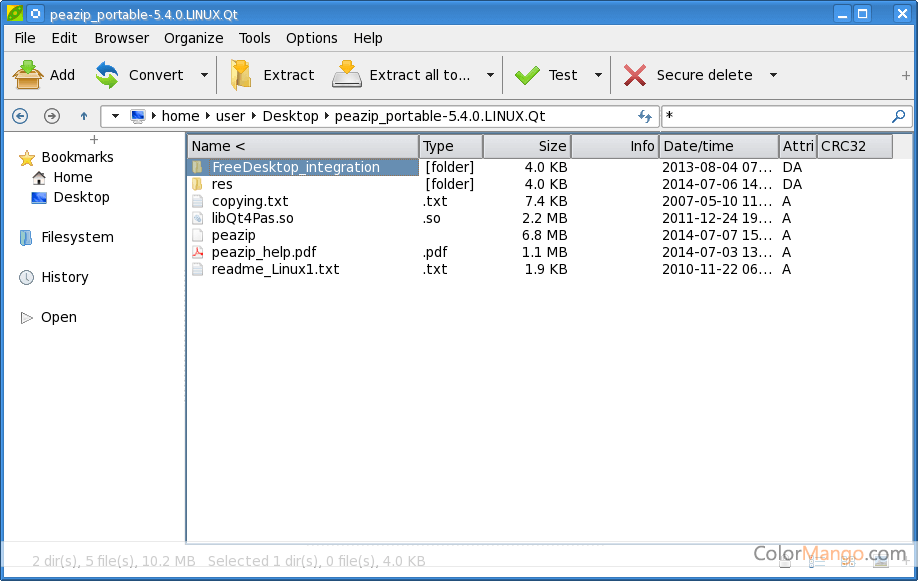Refresh the current folder listing
The width and height of the screenshot is (918, 581).
pyautogui.click(x=645, y=116)
